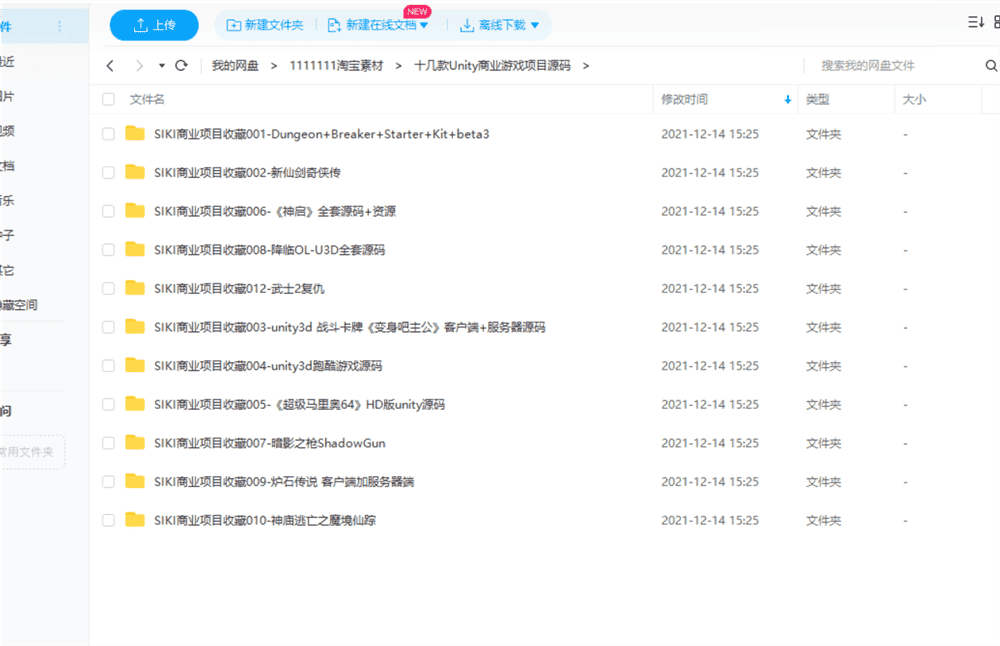Image resolution: width=1000 pixels, height=646 pixels.
Task: Open folder SIKI商业项目收藏004-unity3d跑酷游戏源码
Action: (268, 366)
